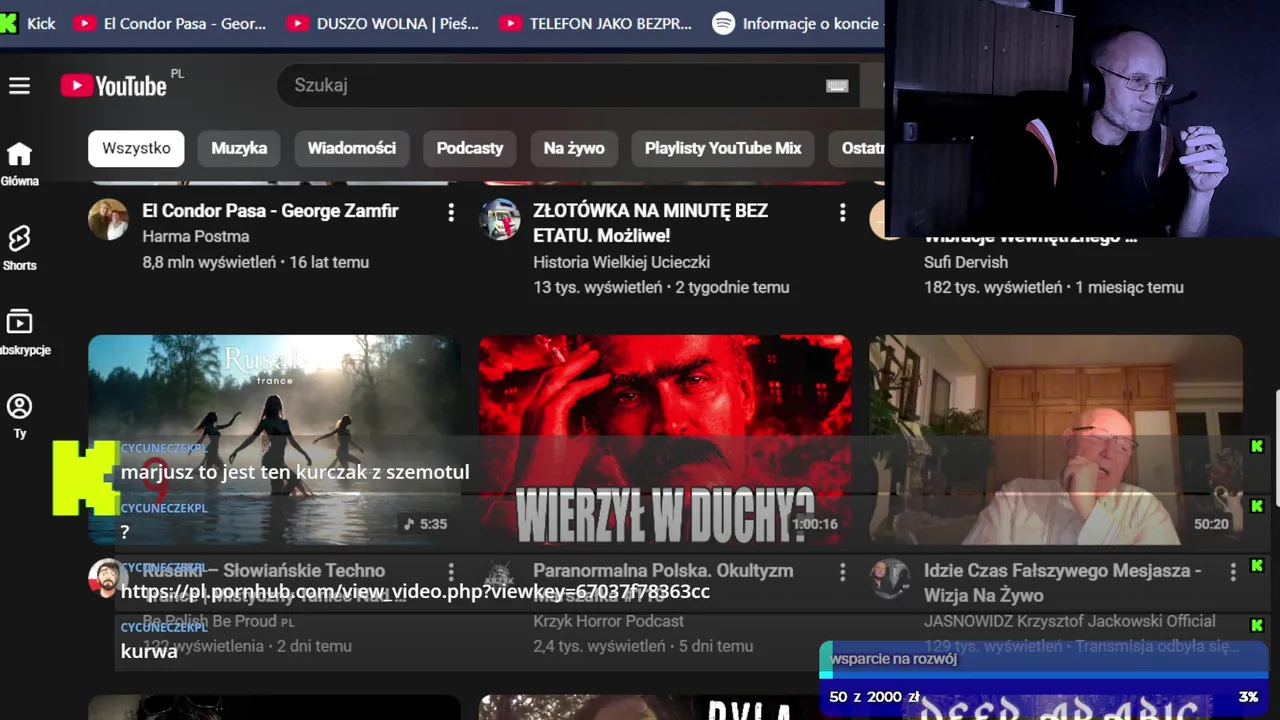The width and height of the screenshot is (1280, 720).
Task: Visit the Harma Postma channel
Action: (195, 237)
